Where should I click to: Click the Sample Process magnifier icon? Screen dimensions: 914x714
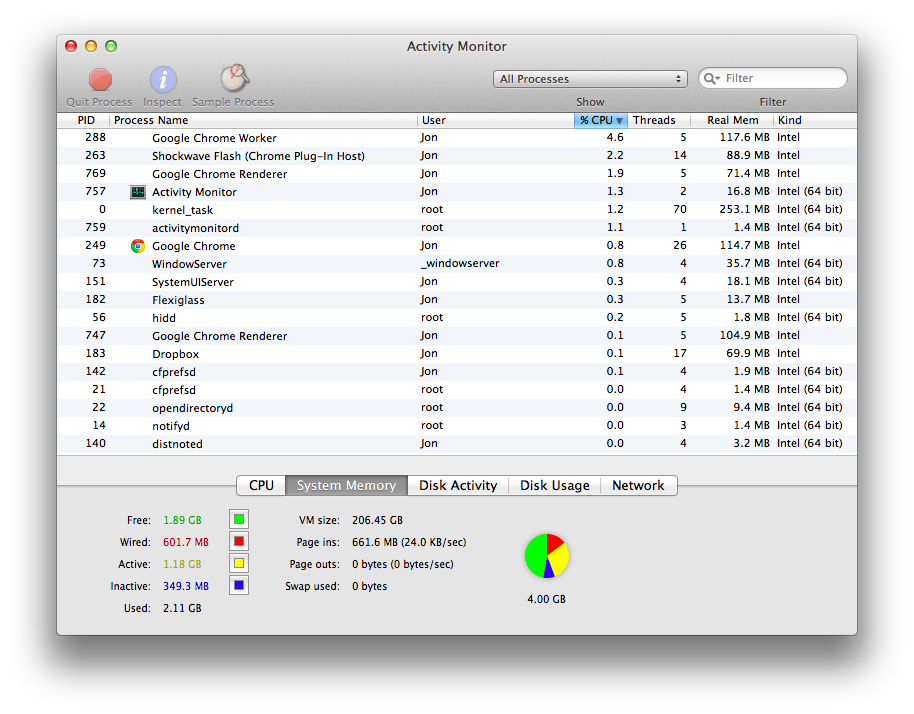tap(234, 78)
